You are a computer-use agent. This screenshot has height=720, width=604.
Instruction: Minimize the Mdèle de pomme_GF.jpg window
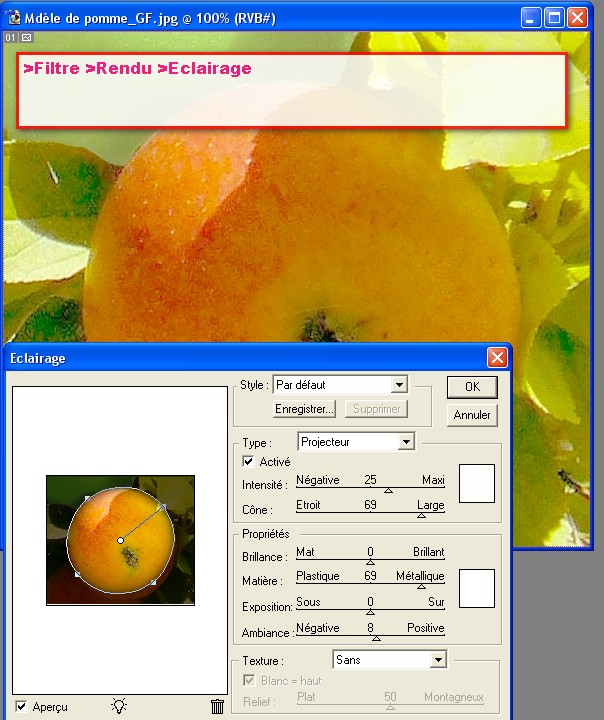(531, 18)
